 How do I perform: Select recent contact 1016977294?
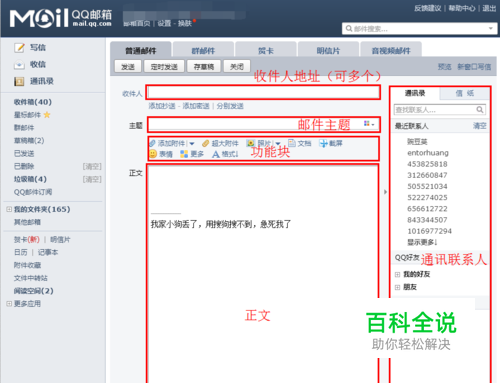click(x=429, y=231)
